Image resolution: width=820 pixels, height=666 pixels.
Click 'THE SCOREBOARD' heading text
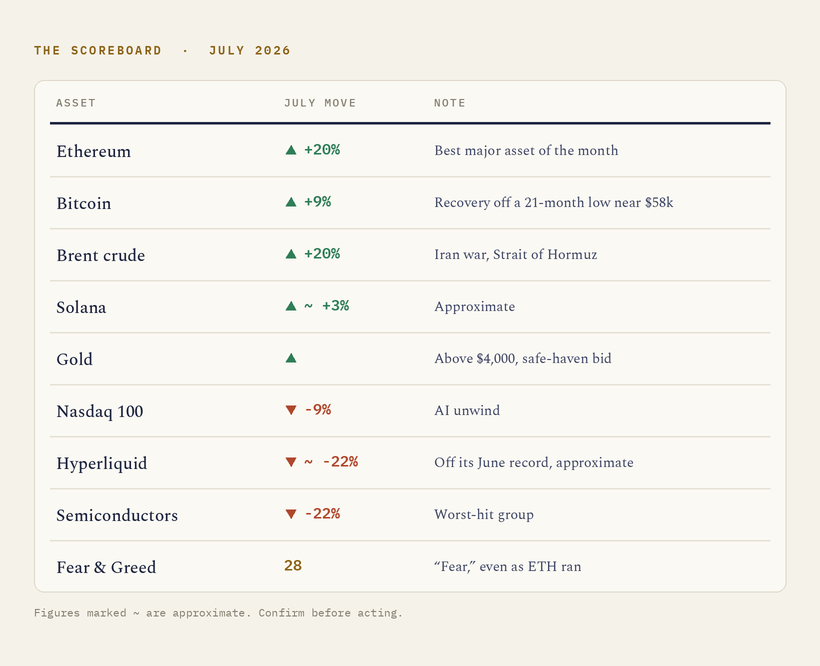coord(98,51)
